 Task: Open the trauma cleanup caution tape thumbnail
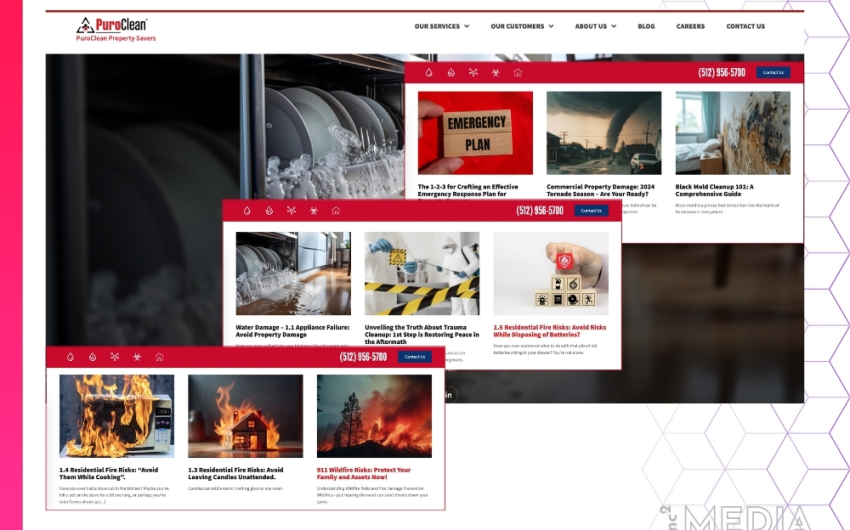pos(422,273)
